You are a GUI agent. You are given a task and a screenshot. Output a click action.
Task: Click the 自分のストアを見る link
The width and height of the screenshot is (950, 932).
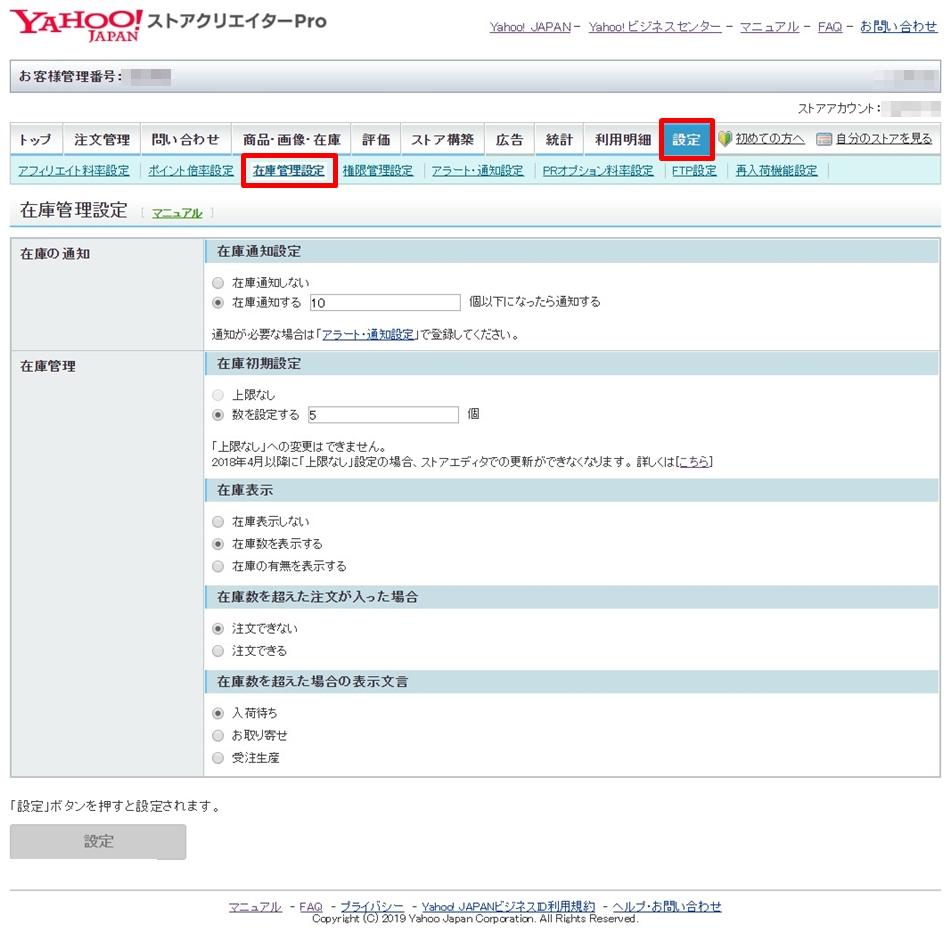click(x=884, y=139)
